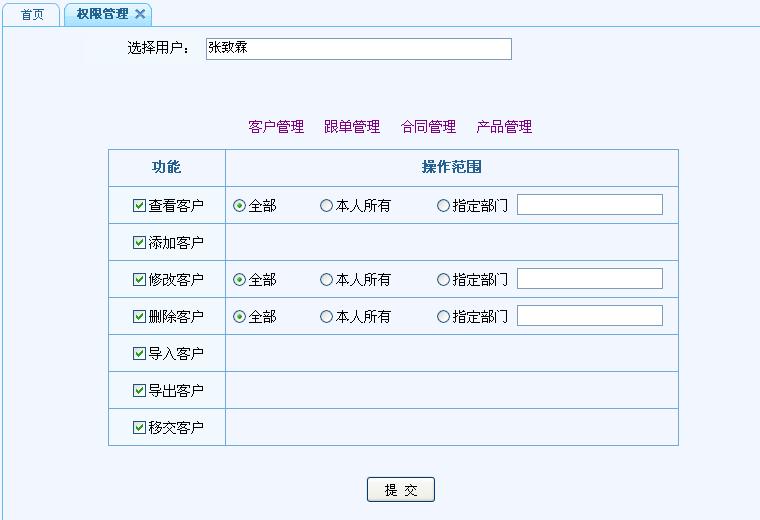760x520 pixels.
Task: Uncheck the 查看客户 checkbox
Action: [x=139, y=206]
